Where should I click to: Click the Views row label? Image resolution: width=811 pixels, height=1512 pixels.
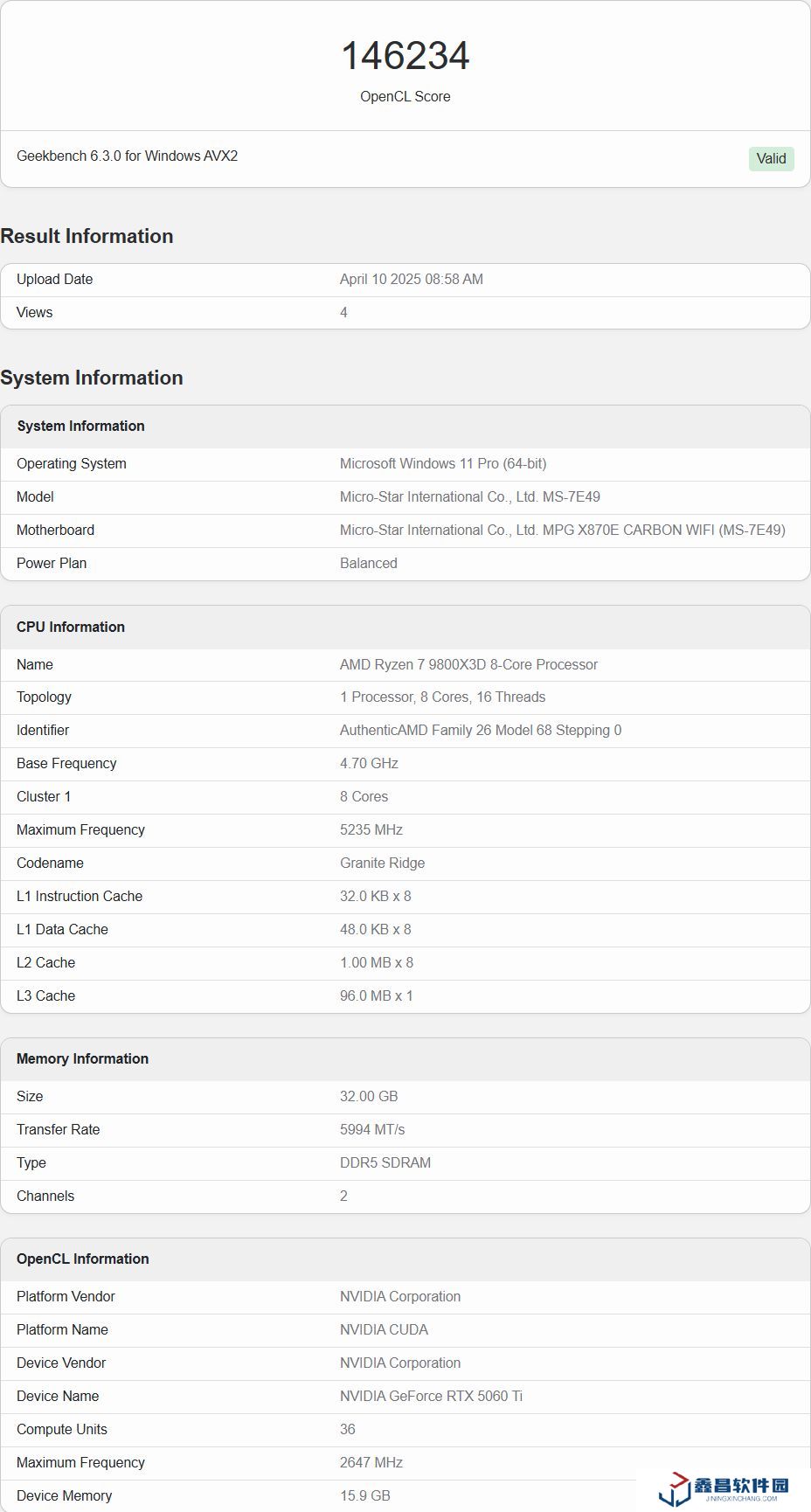pyautogui.click(x=34, y=312)
